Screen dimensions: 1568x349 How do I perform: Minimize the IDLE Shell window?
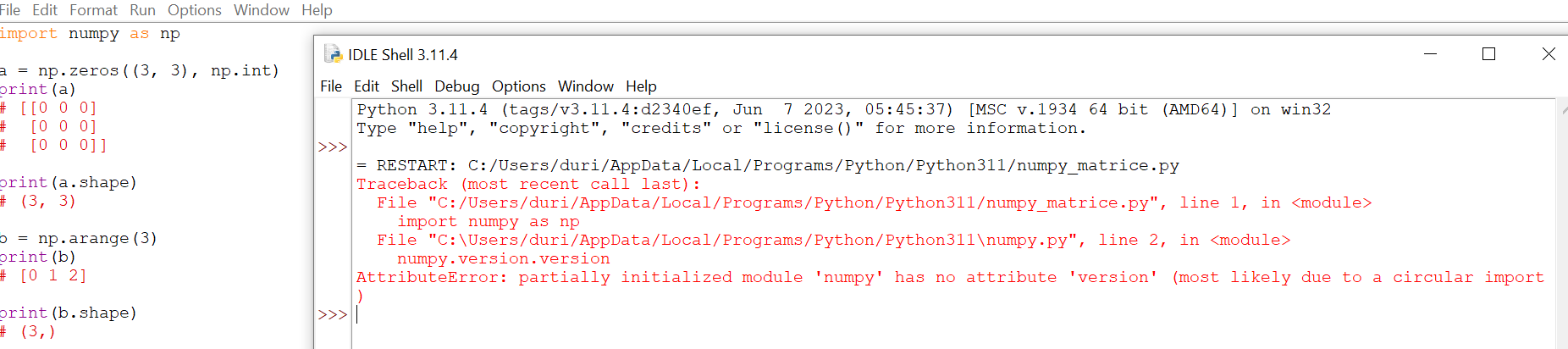coord(1430,54)
